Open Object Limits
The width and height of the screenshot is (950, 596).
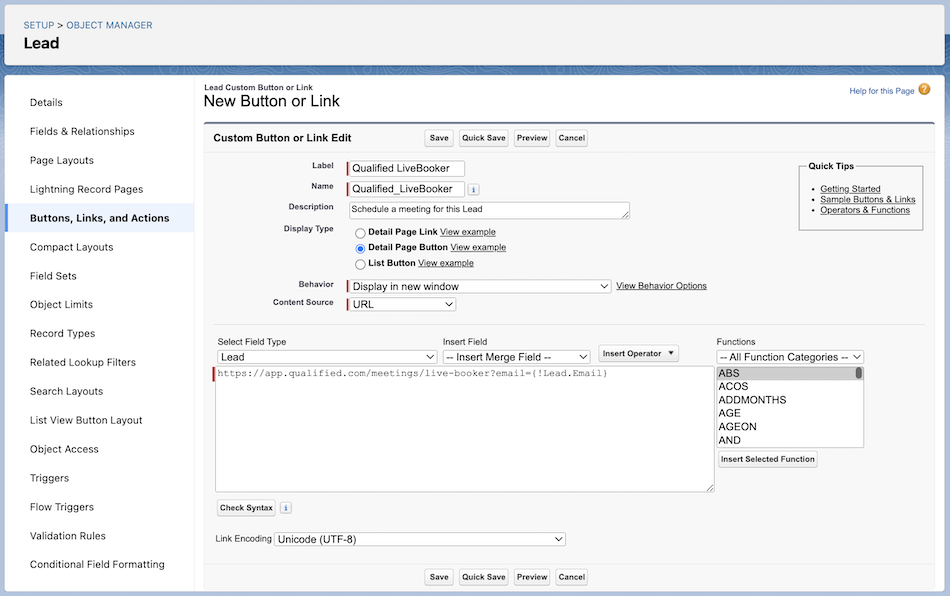click(61, 305)
